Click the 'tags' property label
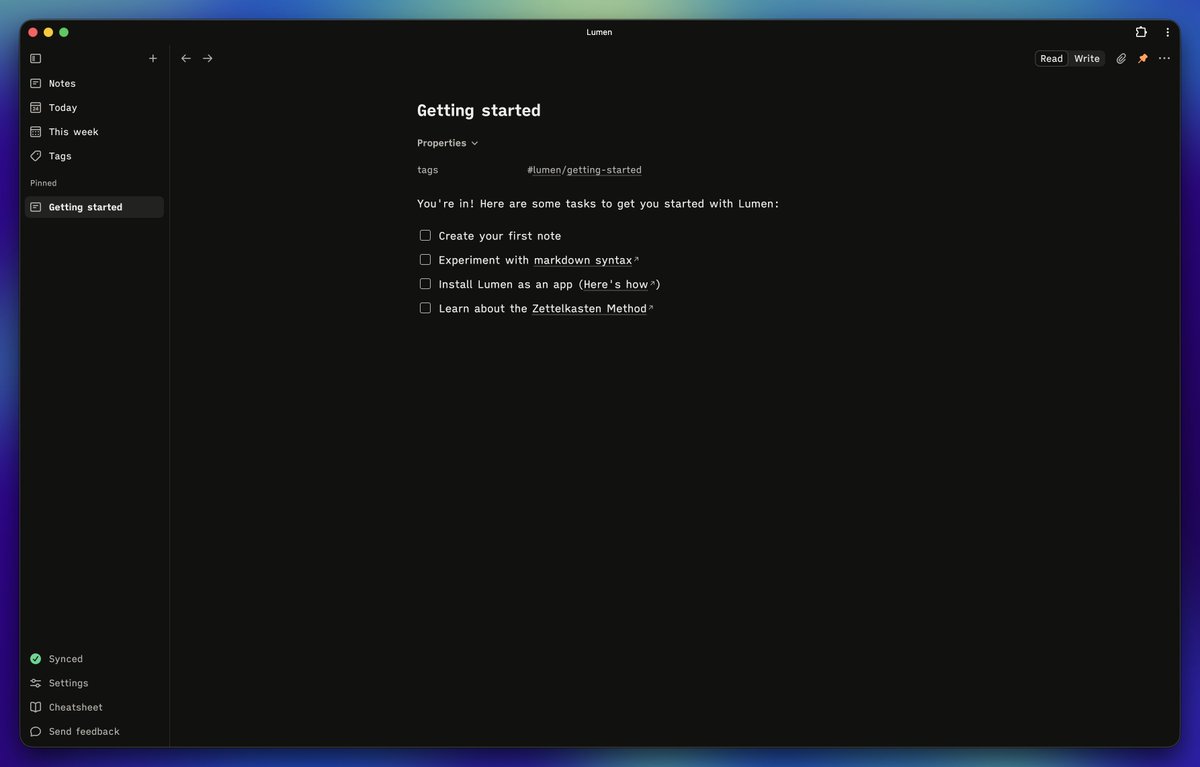The width and height of the screenshot is (1200, 767). pos(427,170)
